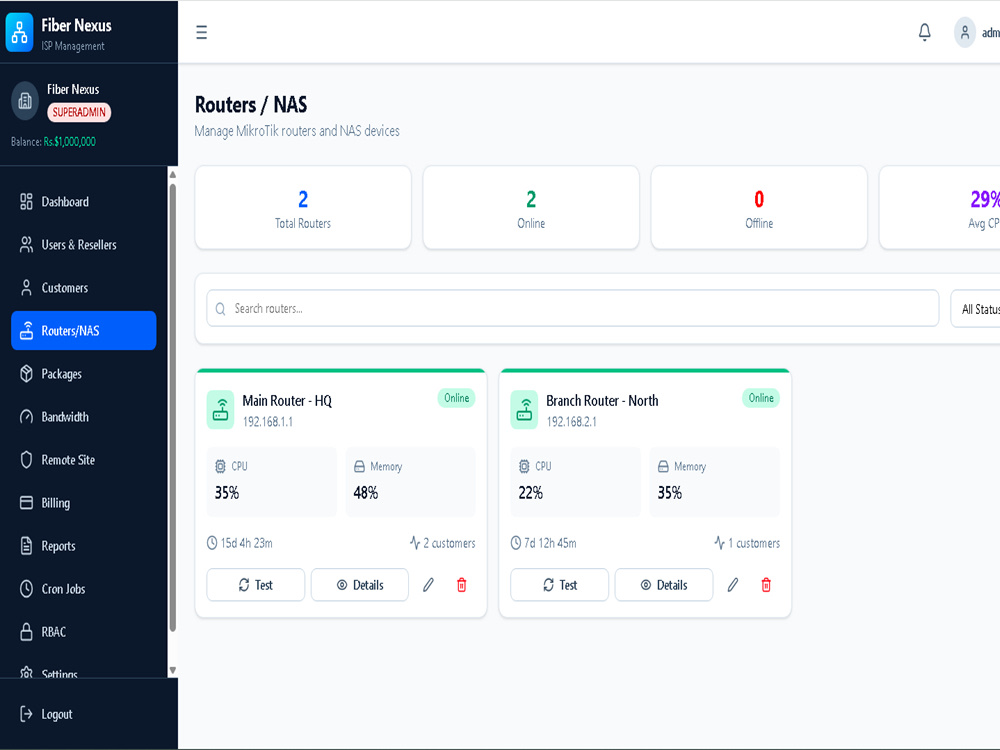Open Dashboard in the sidebar
This screenshot has height=750, width=1000.
coord(84,202)
